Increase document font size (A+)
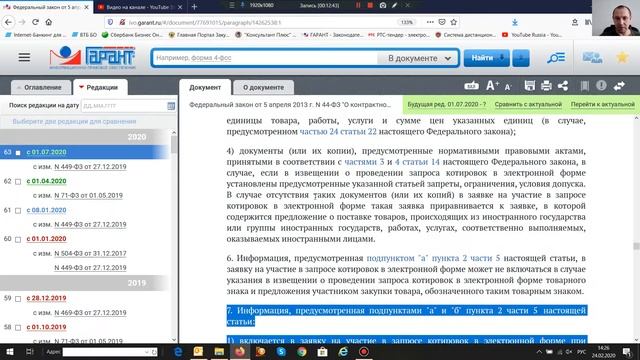The height and width of the screenshot is (360, 640). pos(492,86)
